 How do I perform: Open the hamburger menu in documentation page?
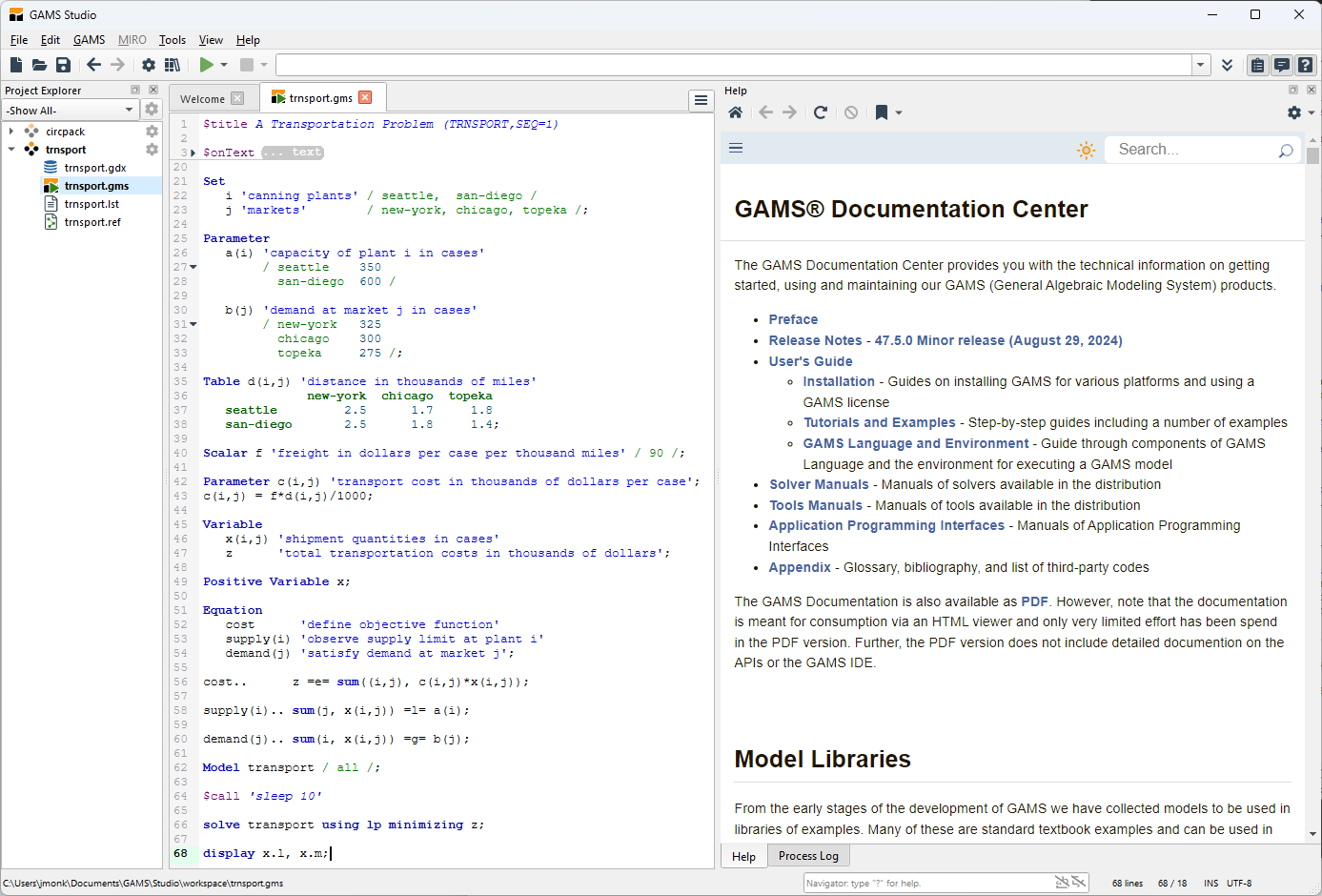coord(736,148)
